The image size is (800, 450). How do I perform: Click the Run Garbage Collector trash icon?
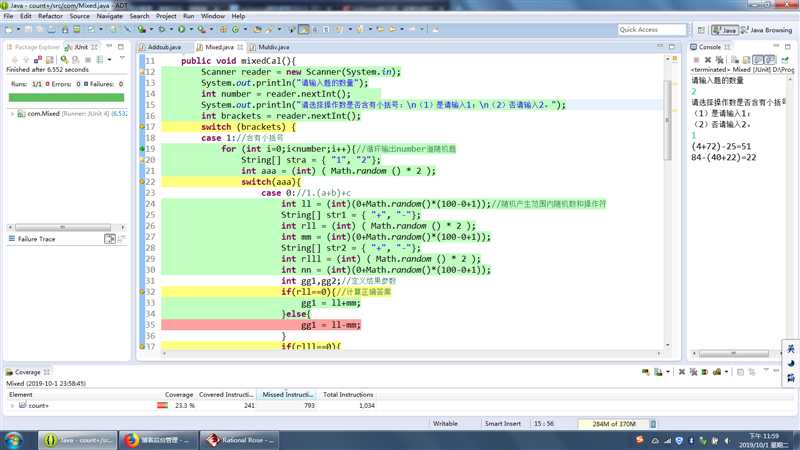(x=653, y=423)
